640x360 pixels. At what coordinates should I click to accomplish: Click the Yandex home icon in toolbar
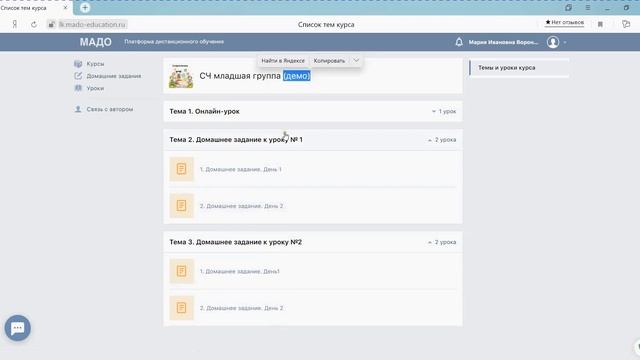pos(15,24)
